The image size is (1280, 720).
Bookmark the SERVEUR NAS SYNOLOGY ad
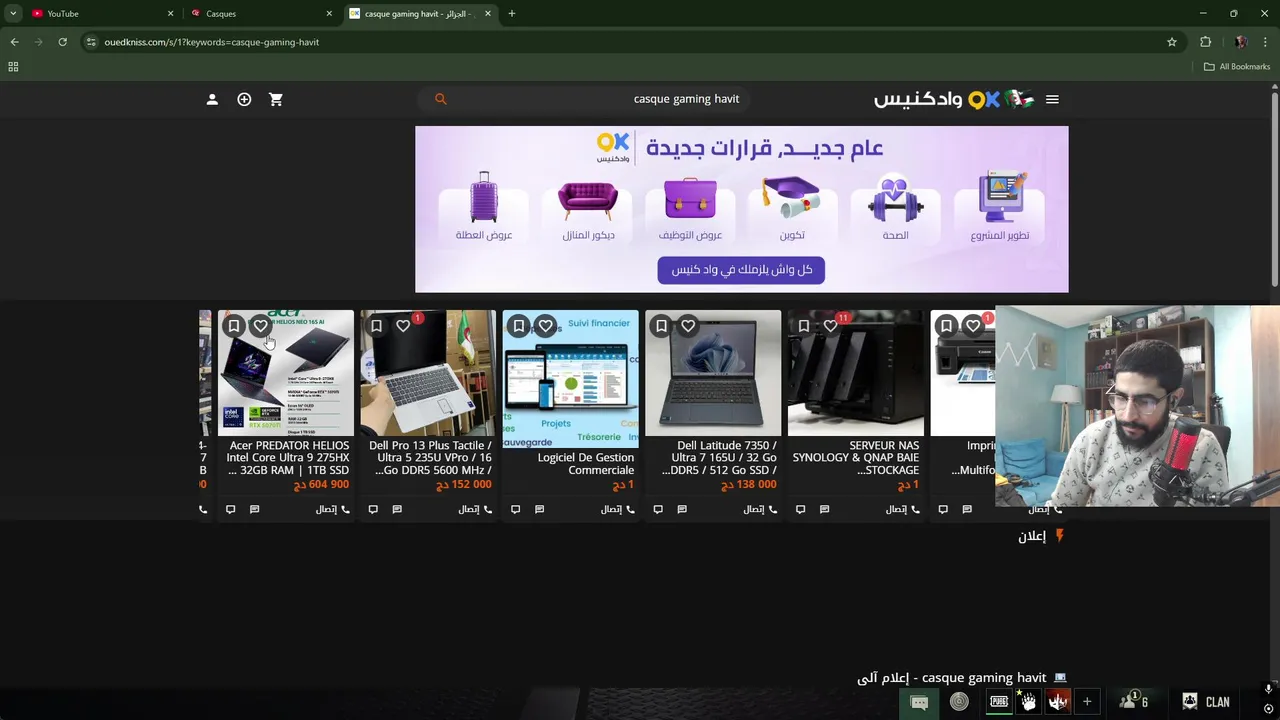click(803, 326)
